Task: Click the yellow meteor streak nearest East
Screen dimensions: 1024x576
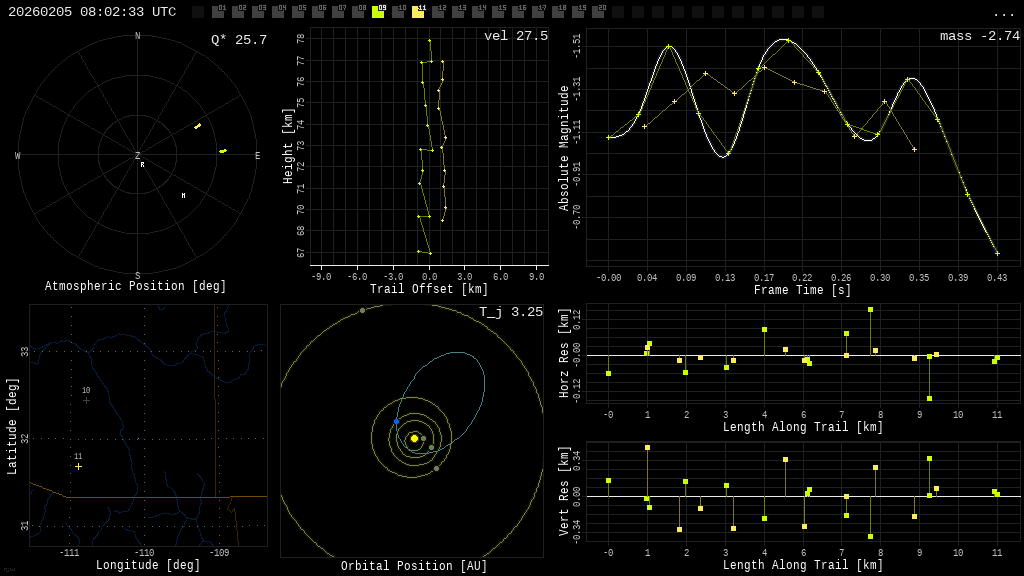Action: [223, 151]
